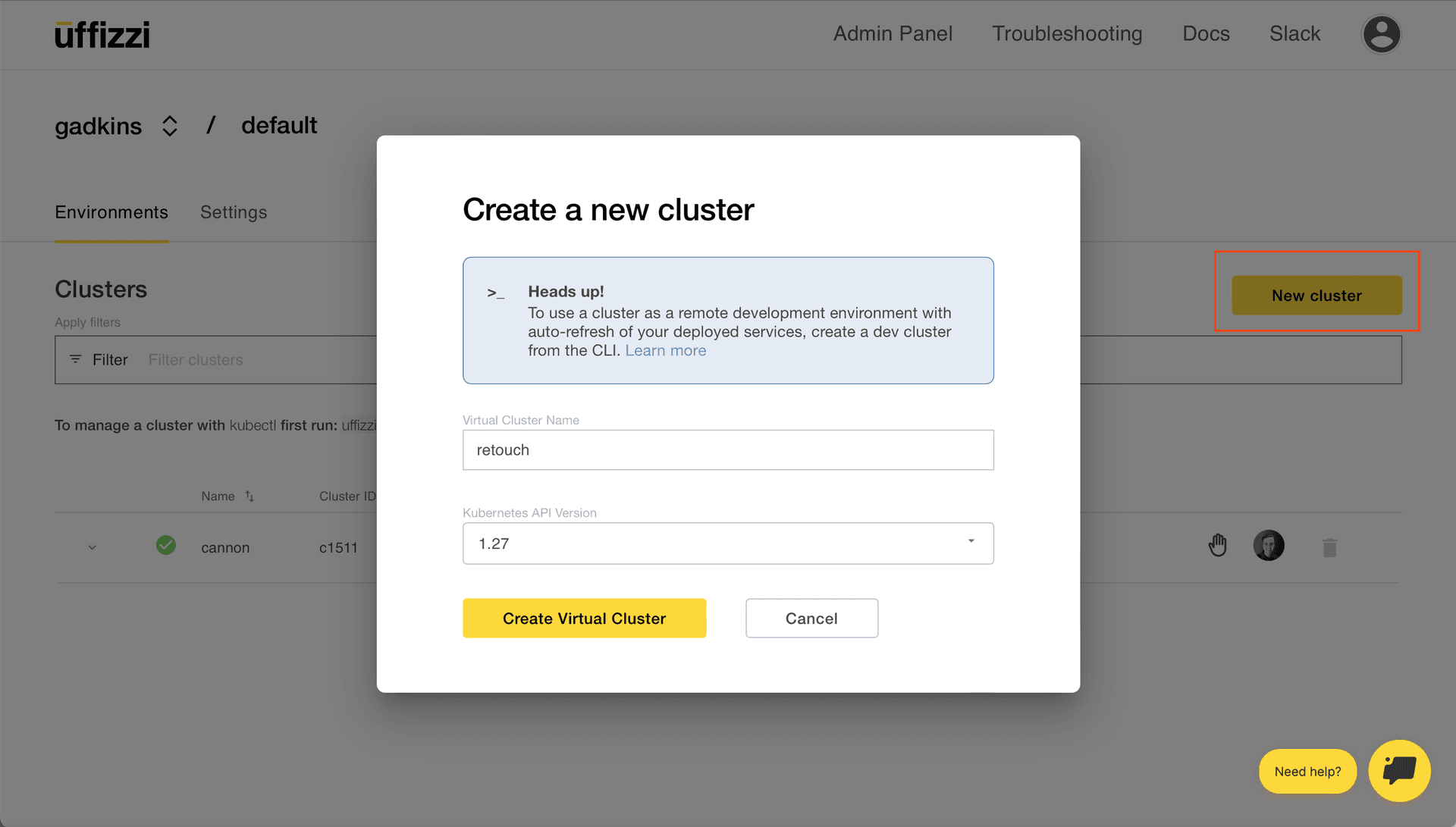Click the Create Virtual Cluster button

click(584, 617)
